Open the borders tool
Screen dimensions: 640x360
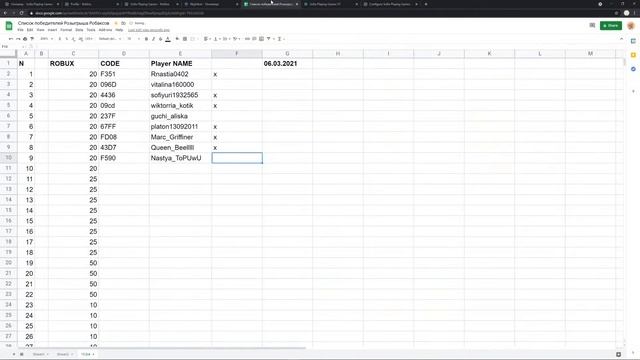coord(184,39)
